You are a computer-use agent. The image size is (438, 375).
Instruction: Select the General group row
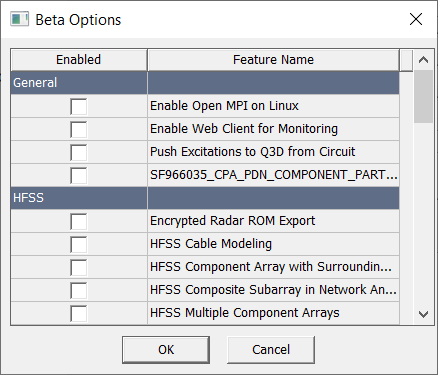[205, 83]
